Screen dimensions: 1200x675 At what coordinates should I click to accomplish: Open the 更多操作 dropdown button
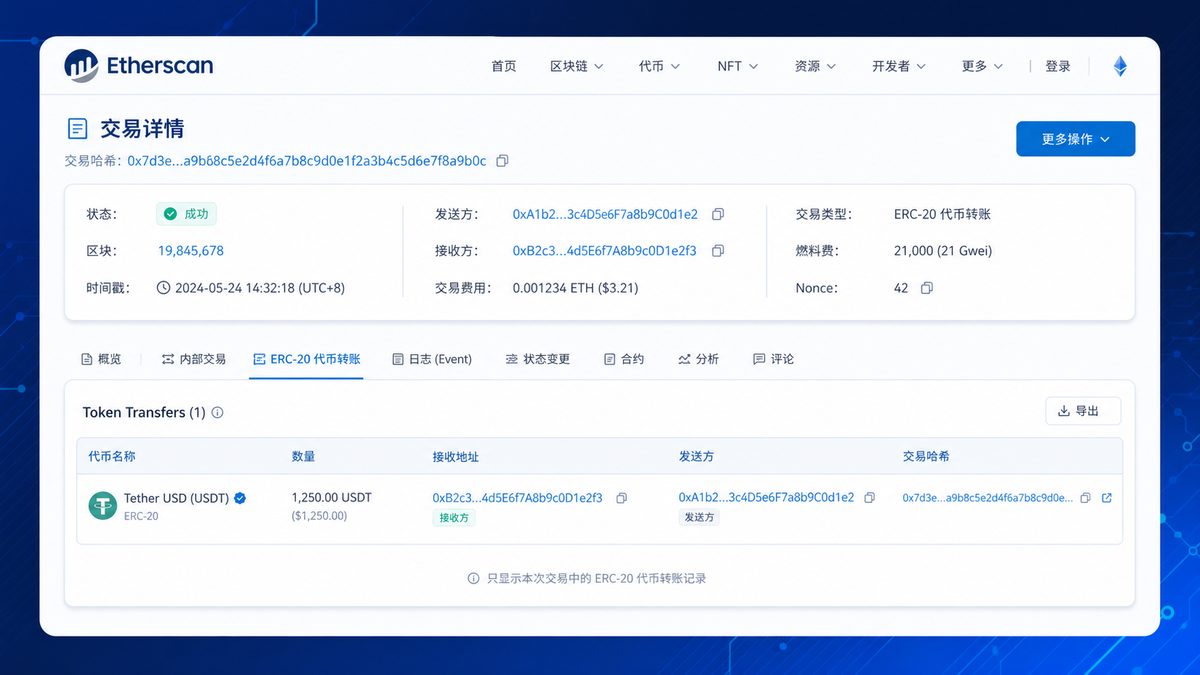[x=1075, y=139]
